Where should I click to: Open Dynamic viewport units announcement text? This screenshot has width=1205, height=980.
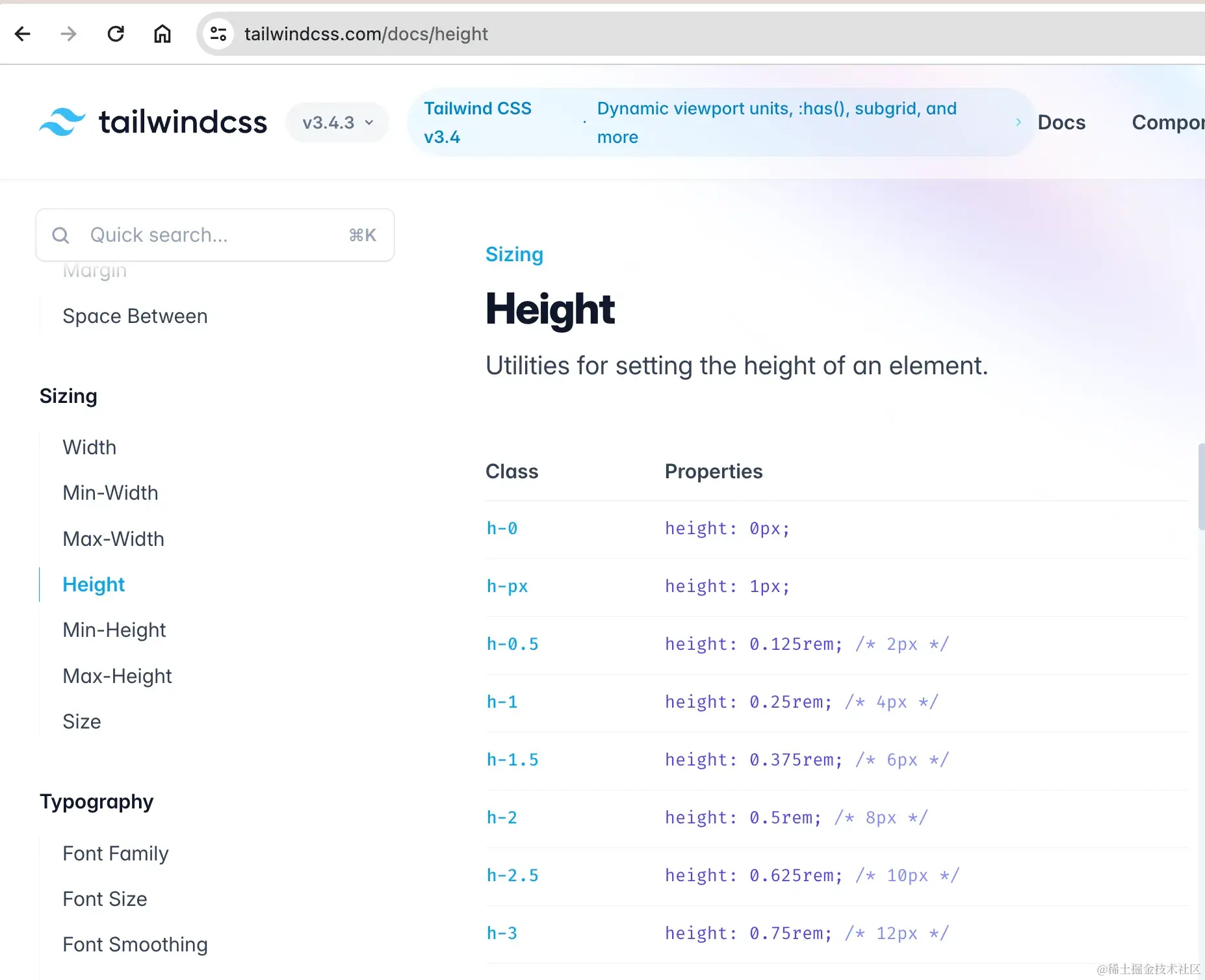[x=777, y=122]
